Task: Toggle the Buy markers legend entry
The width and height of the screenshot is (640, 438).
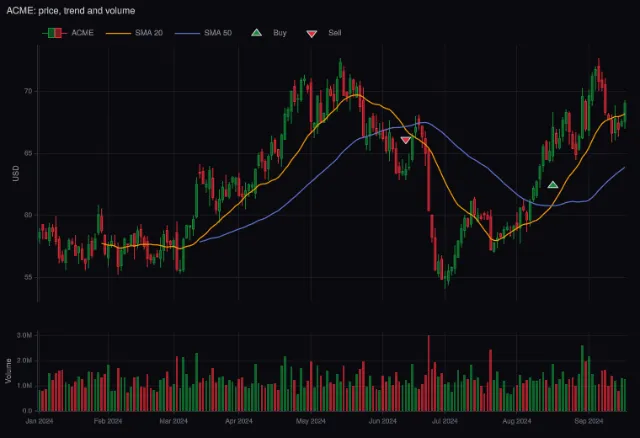Action: 269,33
